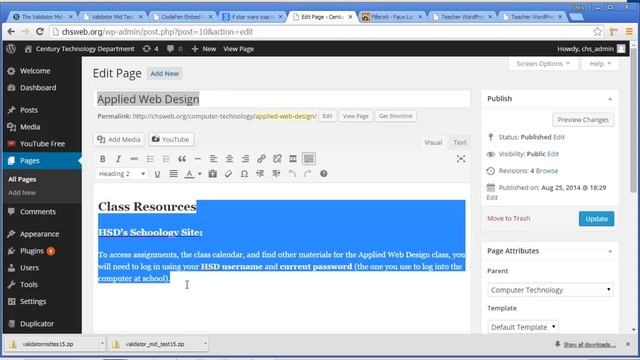Edit the Visibility setting
The width and height of the screenshot is (640, 360).
point(553,154)
